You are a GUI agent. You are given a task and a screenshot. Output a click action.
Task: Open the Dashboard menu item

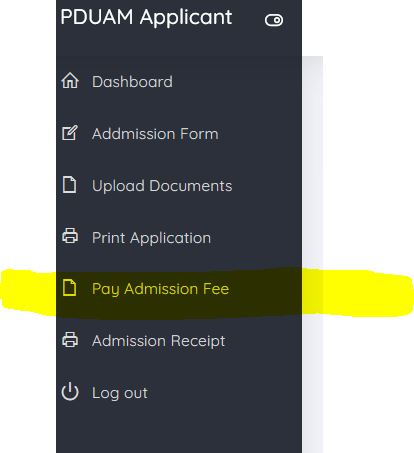click(132, 82)
